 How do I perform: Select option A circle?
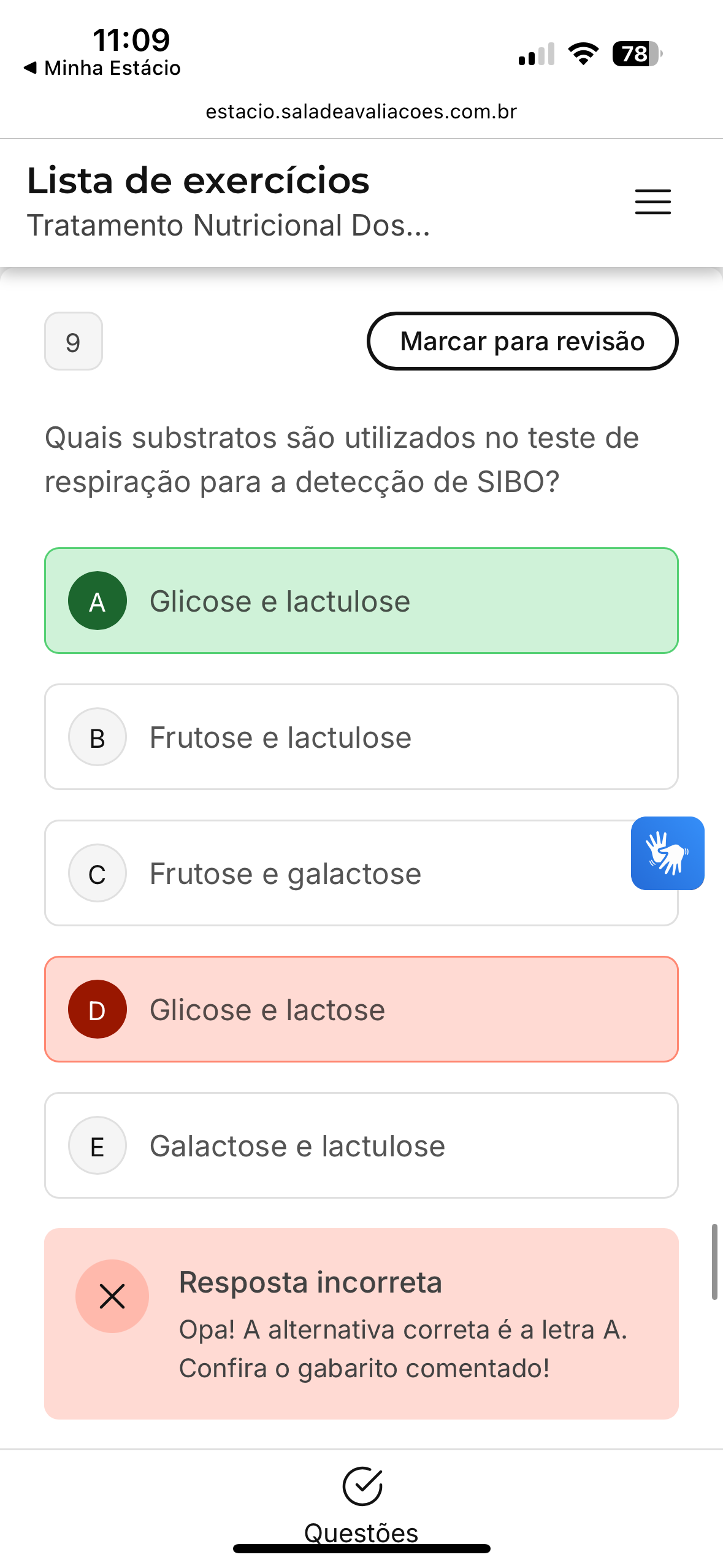click(x=98, y=601)
